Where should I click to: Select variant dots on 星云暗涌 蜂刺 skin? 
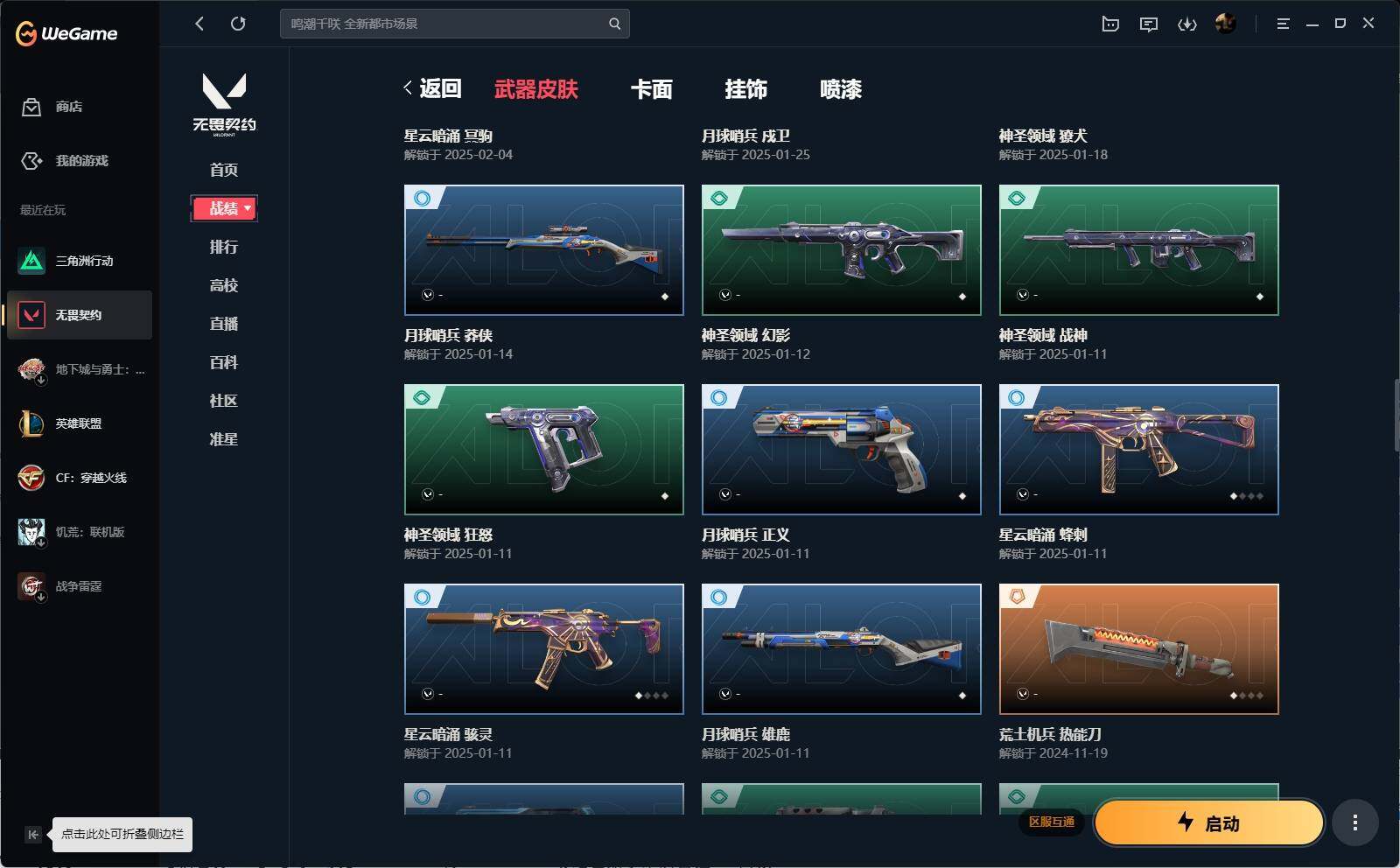1247,496
